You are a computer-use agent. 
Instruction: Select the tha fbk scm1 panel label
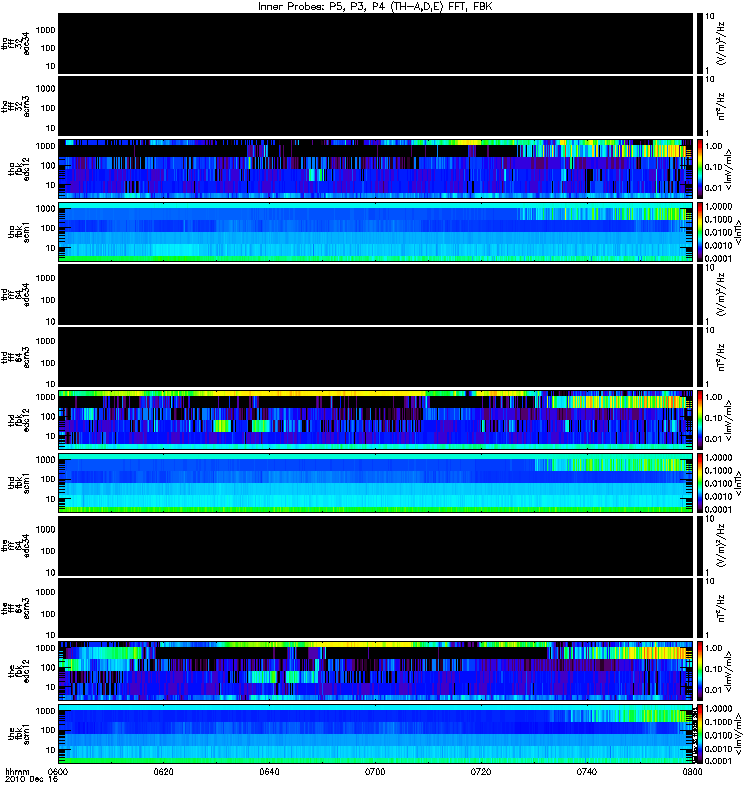pyautogui.click(x=19, y=232)
